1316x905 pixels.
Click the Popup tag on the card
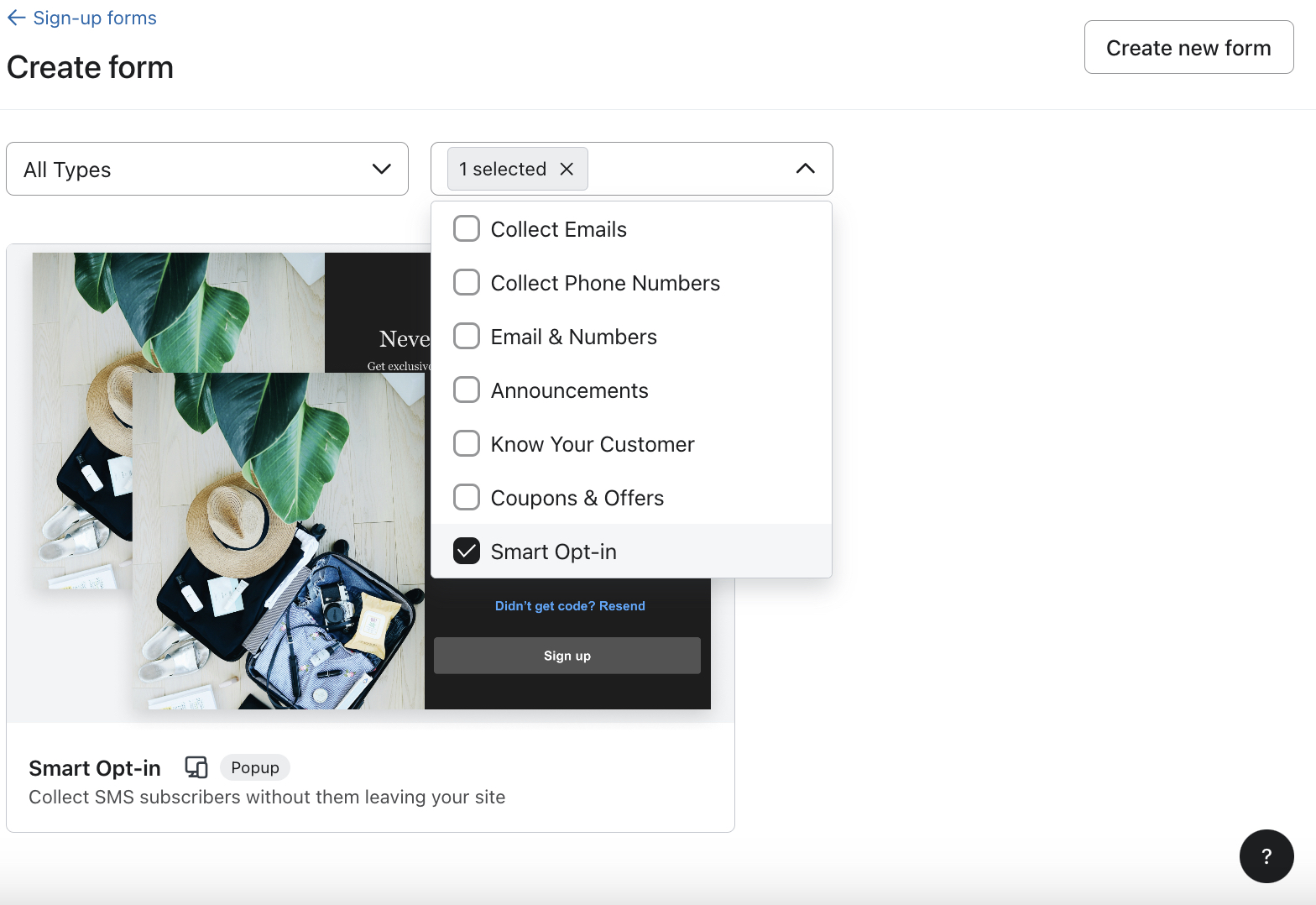254,767
